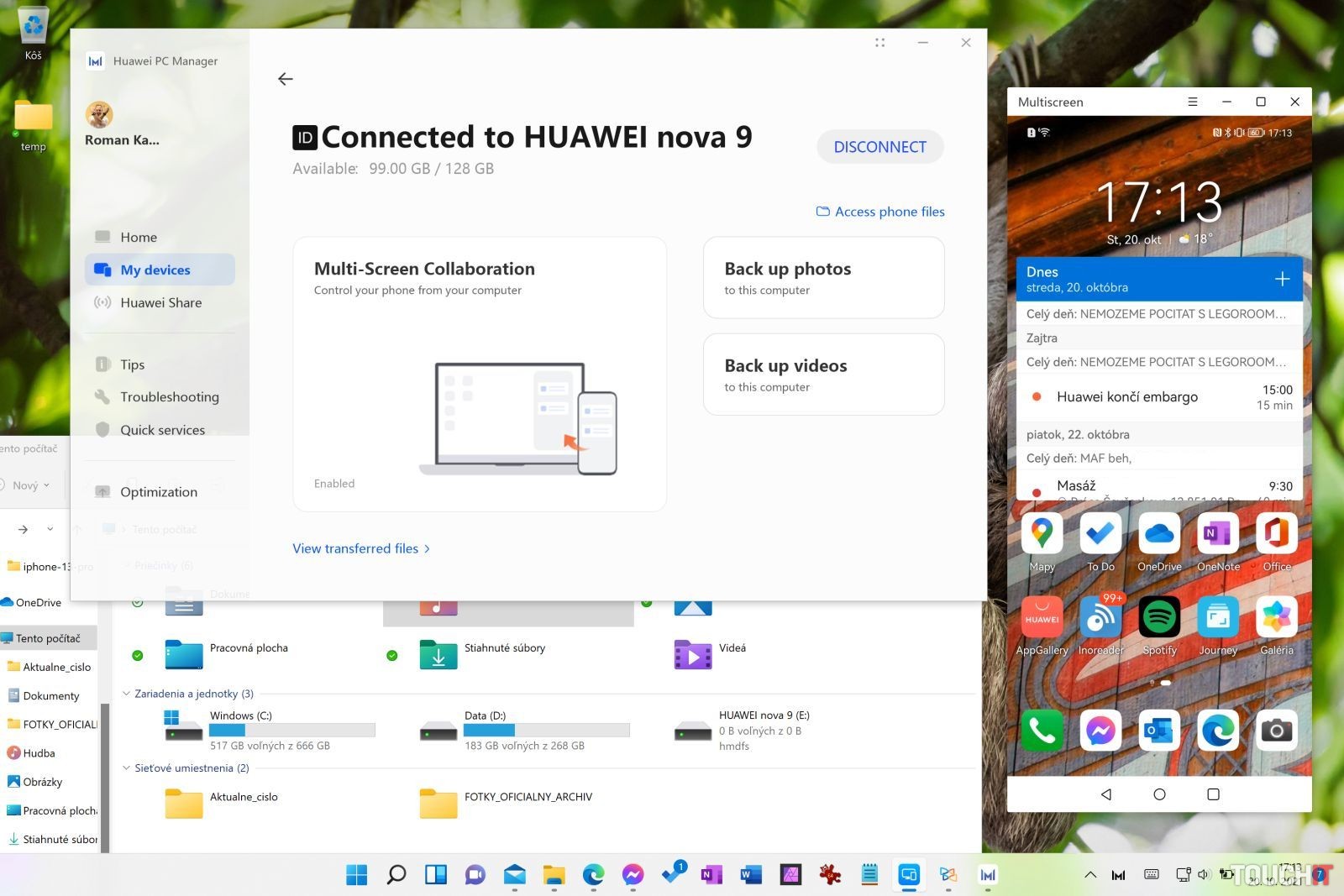
Task: Collapse the Sieťové umiestnenia section
Action: [127, 768]
